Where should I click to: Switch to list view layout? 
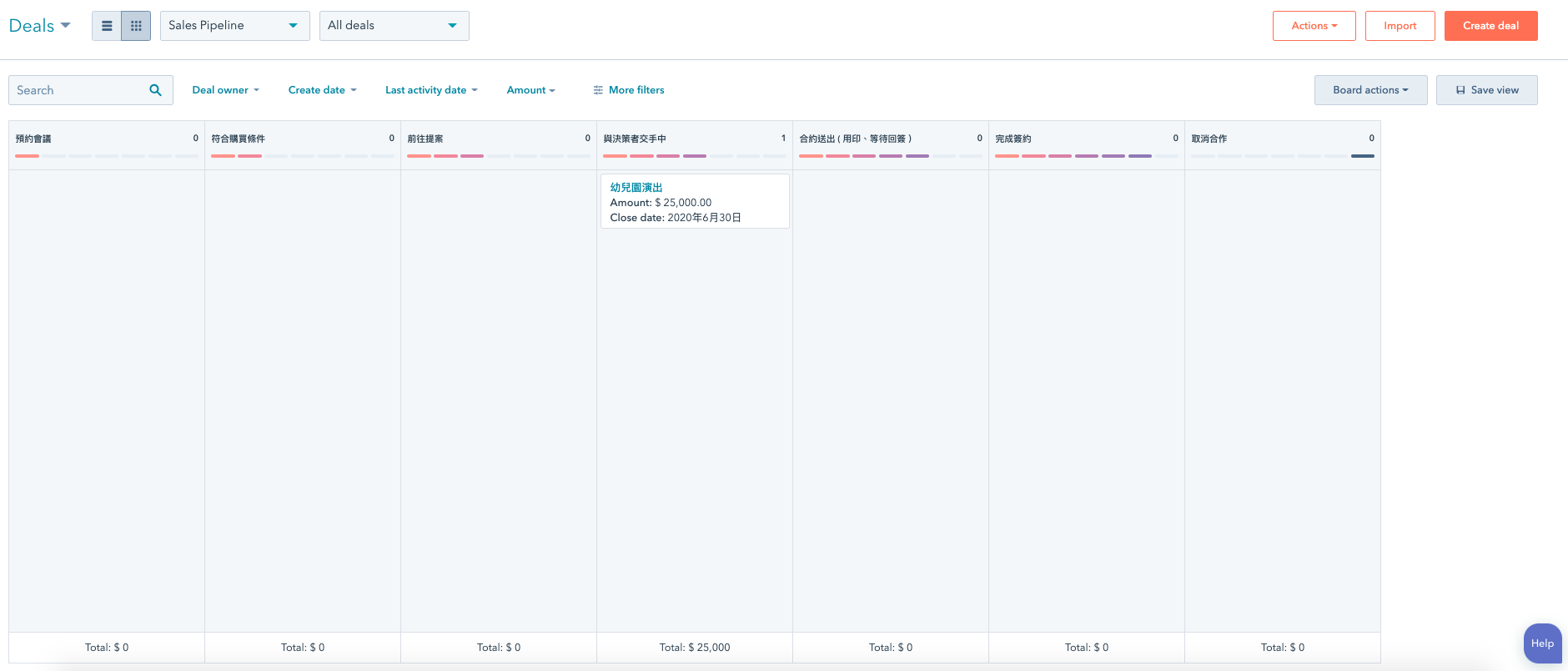click(107, 26)
